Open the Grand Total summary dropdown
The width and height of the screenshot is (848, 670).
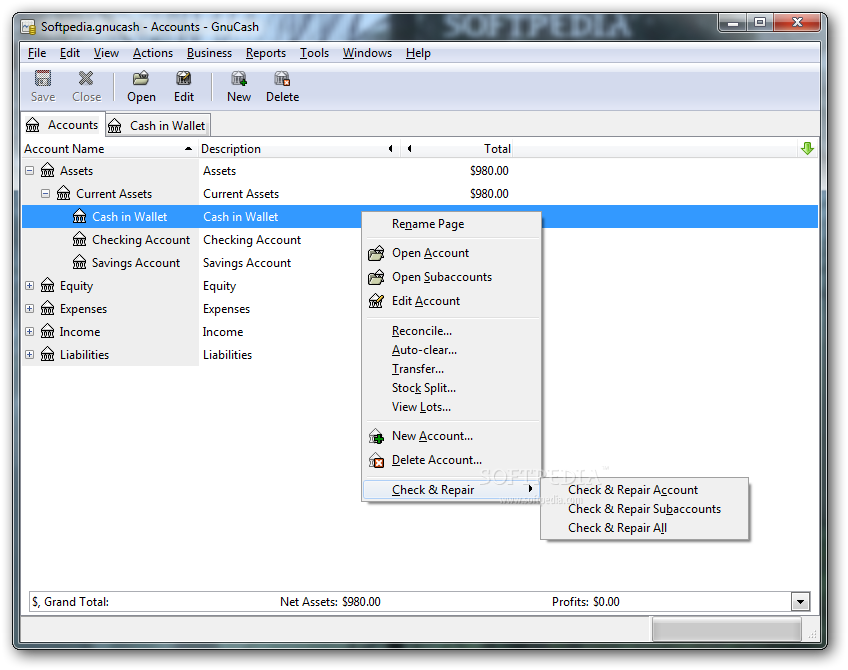point(800,601)
